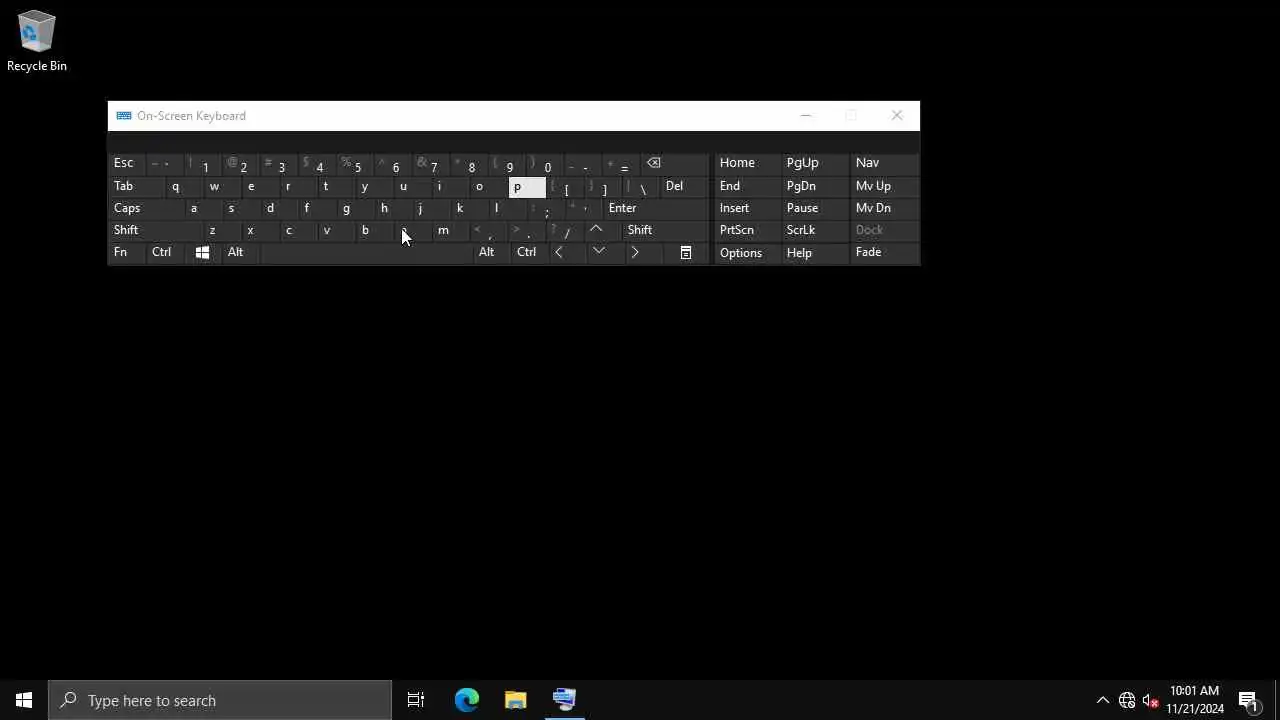Click the Esc key
This screenshot has height=720, width=1280.
128,163
